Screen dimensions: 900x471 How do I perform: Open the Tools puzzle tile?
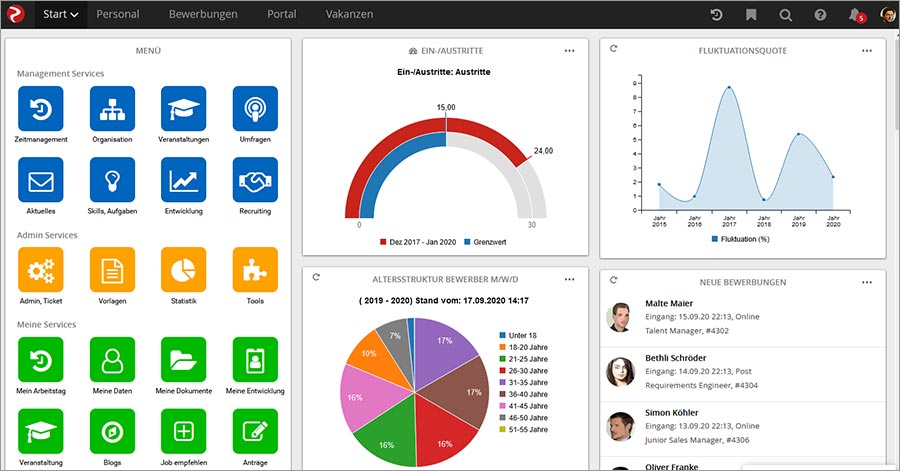tap(255, 270)
